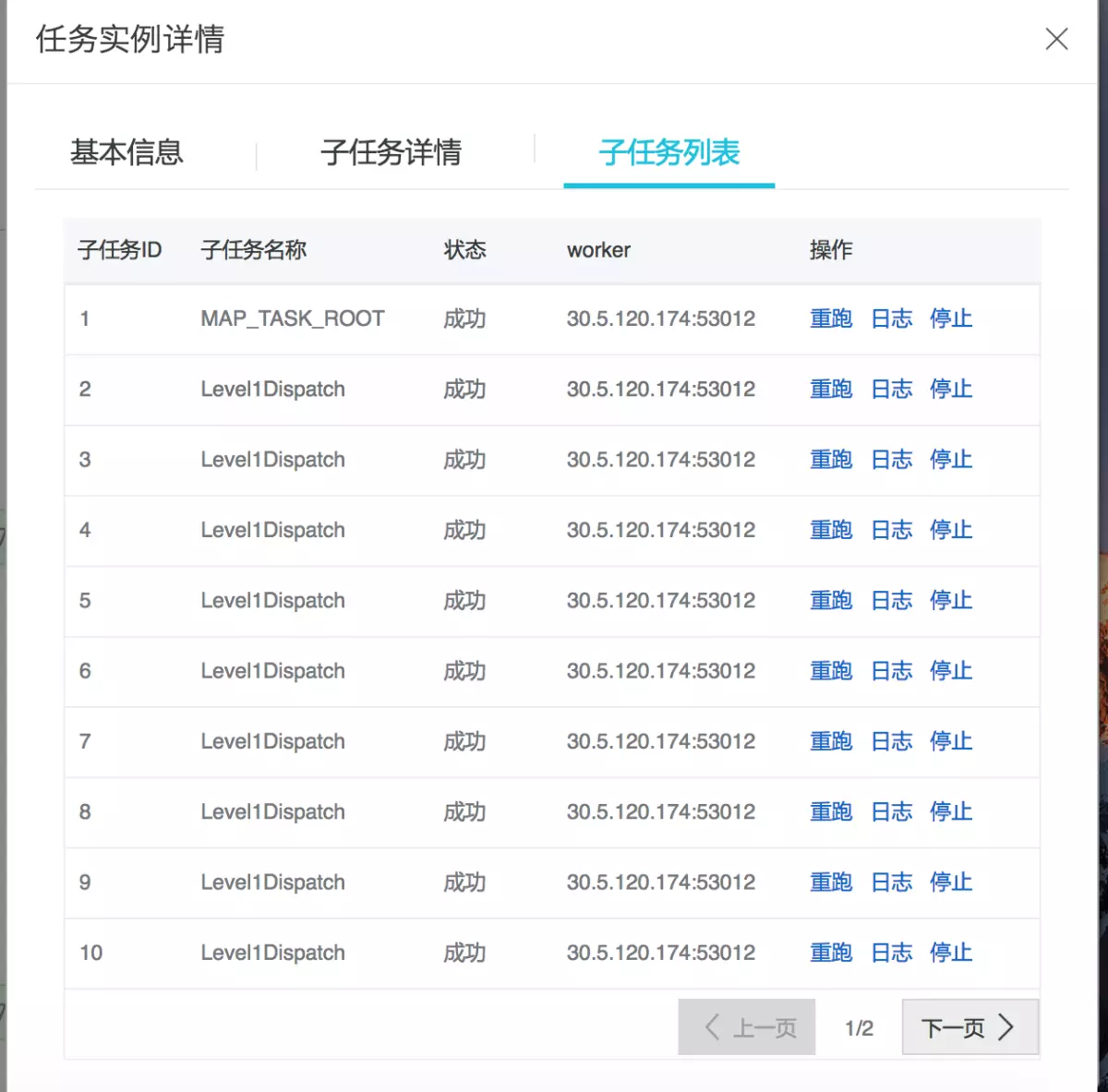
Task: View logs for subtask 9
Action: [890, 882]
